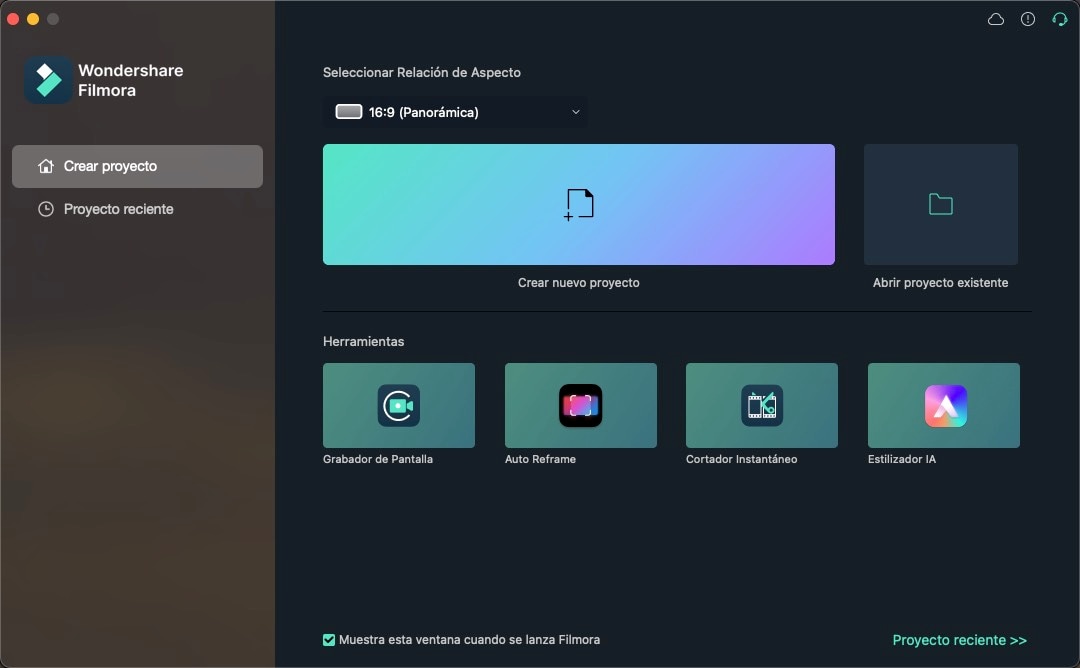The width and height of the screenshot is (1080, 668).
Task: Open the cloud storage icon
Action: 995,19
